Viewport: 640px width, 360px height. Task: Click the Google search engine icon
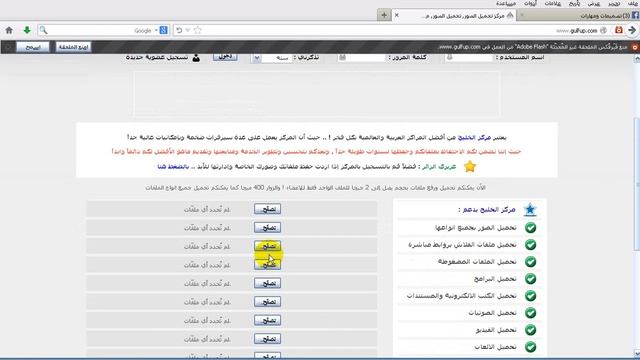click(163, 30)
